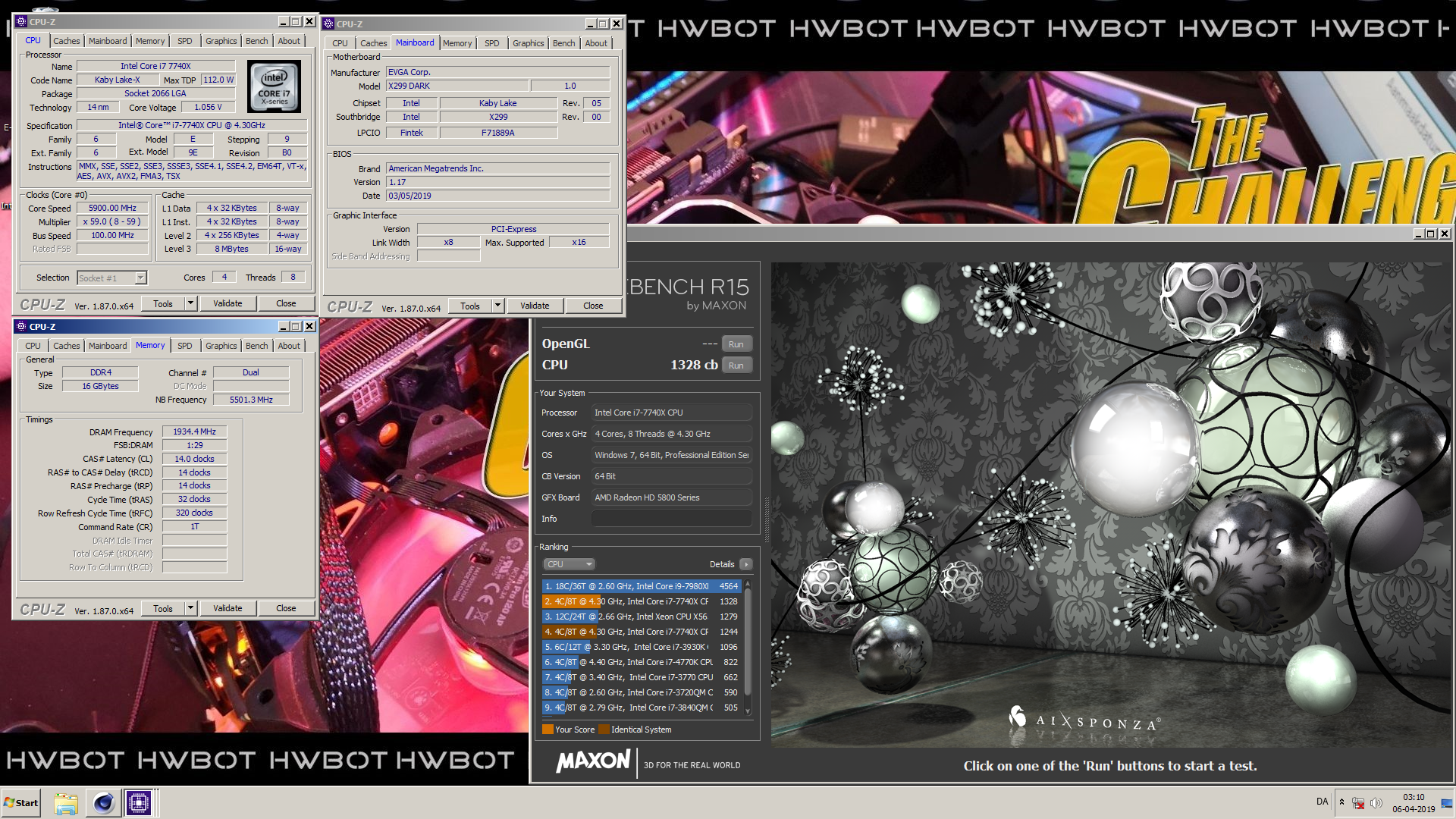The width and height of the screenshot is (1456, 819).
Task: Select ranking row 5 Intel Core i7-3930K
Action: [642, 647]
